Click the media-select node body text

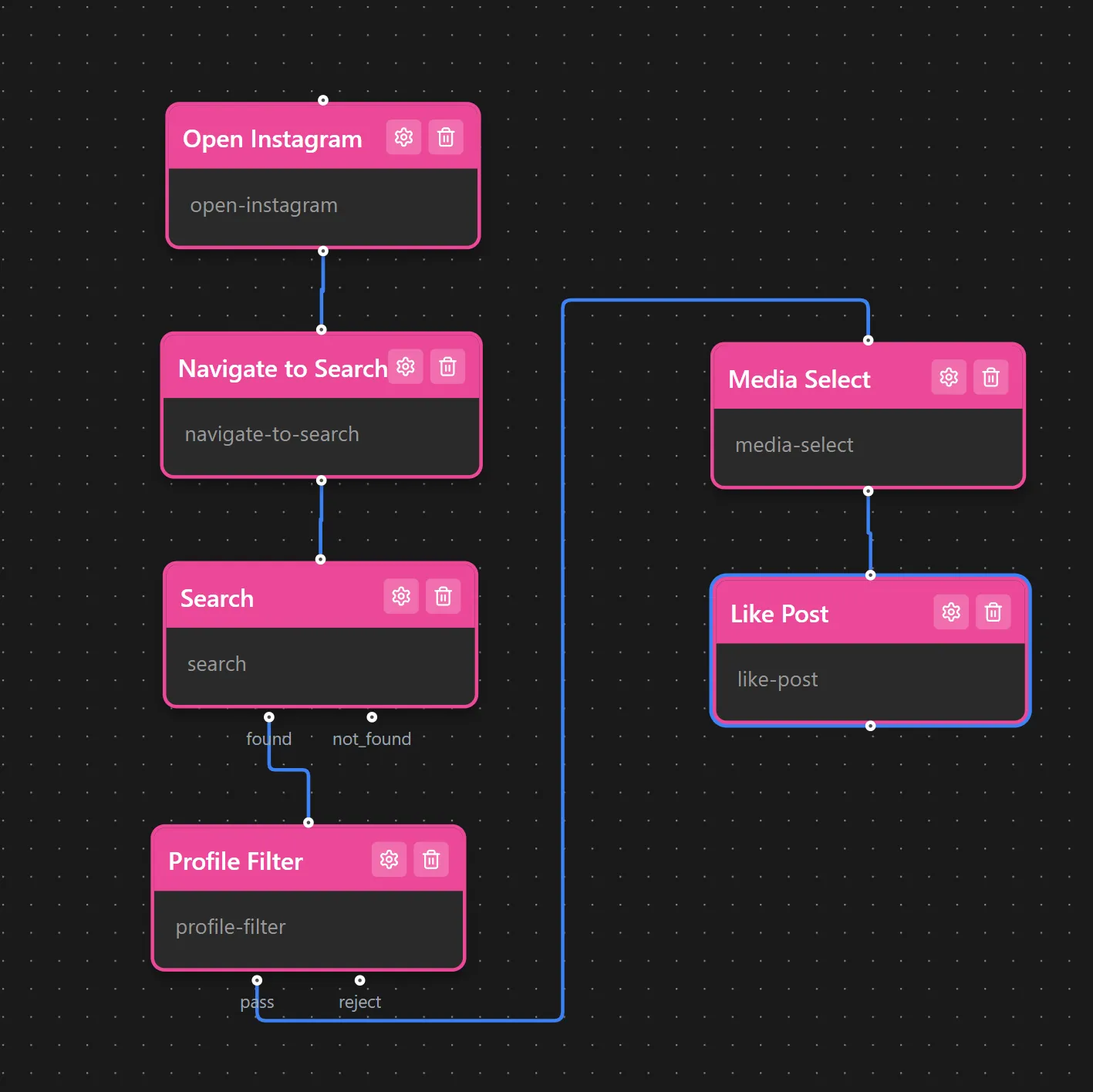tap(794, 445)
